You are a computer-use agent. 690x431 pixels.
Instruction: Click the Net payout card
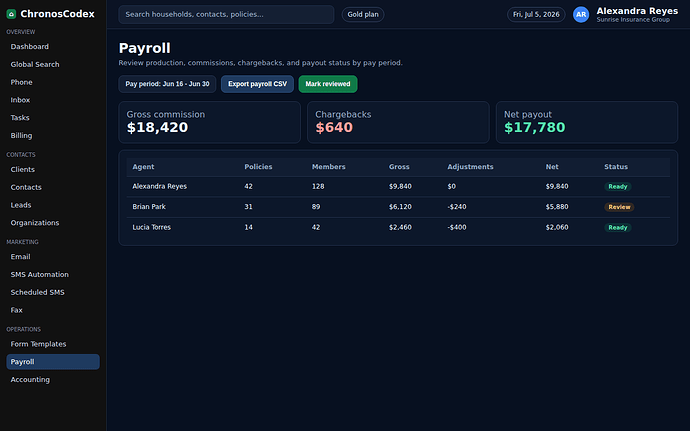point(587,122)
